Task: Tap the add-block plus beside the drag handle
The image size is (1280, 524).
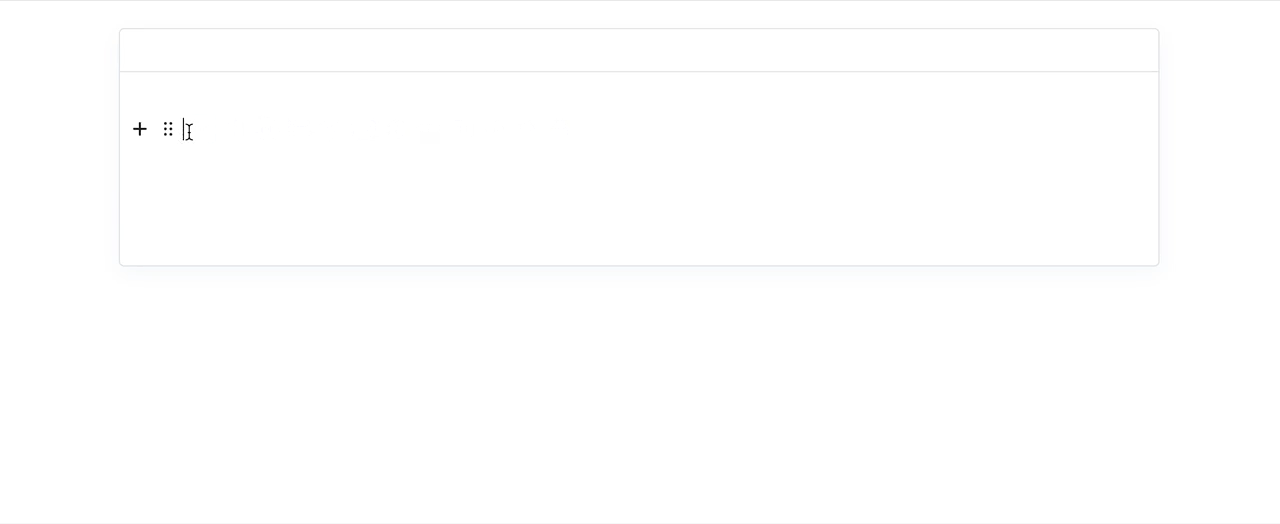Action: pyautogui.click(x=140, y=129)
